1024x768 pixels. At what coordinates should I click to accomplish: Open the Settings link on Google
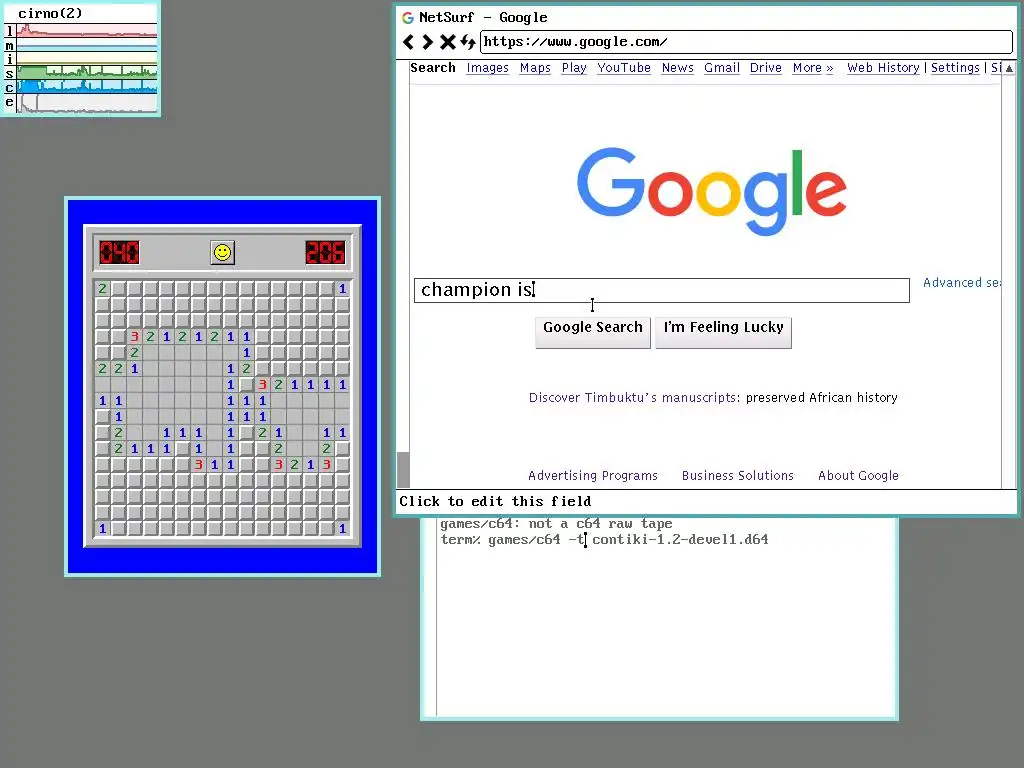pos(955,68)
